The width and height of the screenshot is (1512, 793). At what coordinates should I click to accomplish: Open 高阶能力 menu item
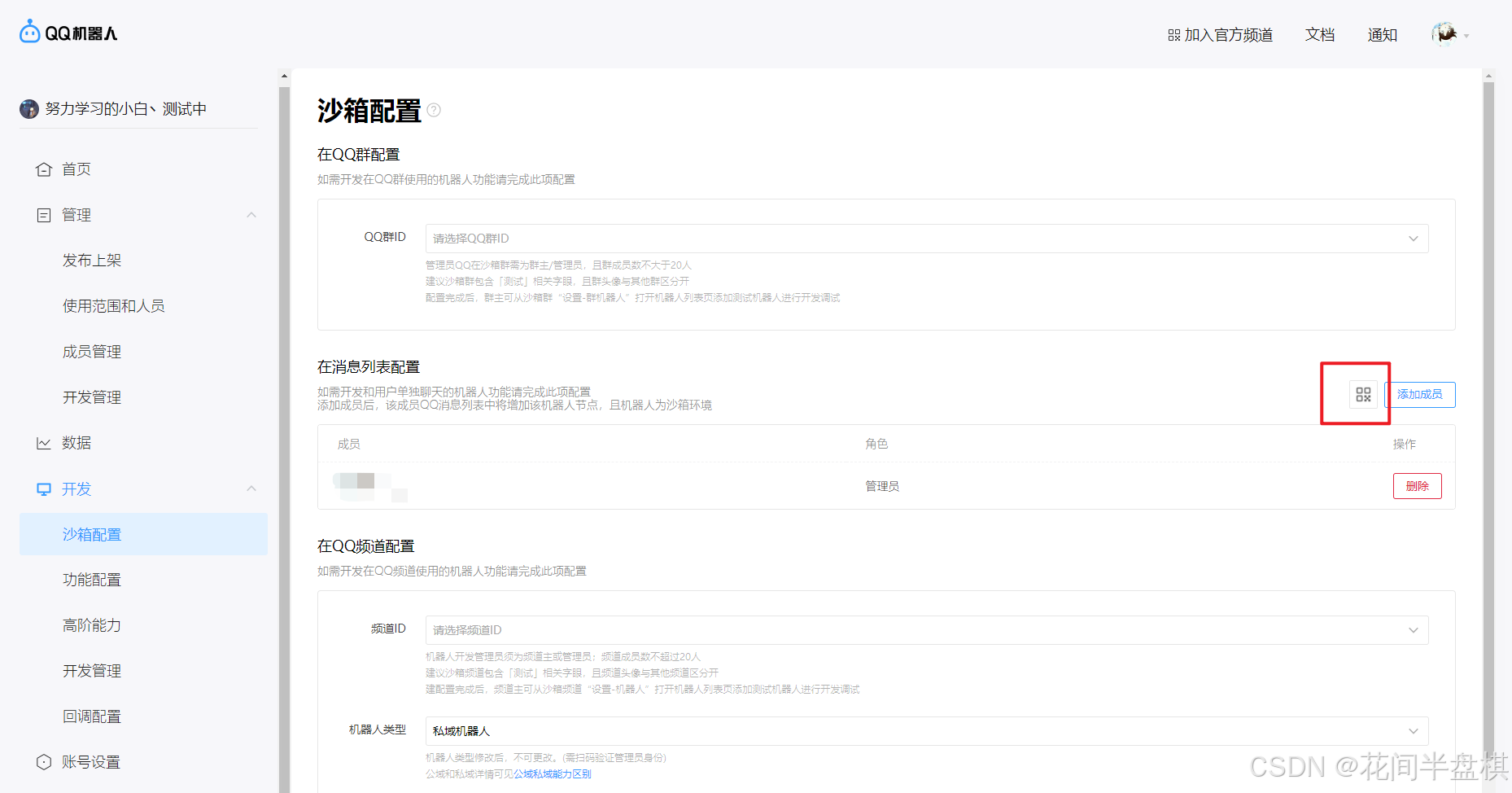pos(92,625)
